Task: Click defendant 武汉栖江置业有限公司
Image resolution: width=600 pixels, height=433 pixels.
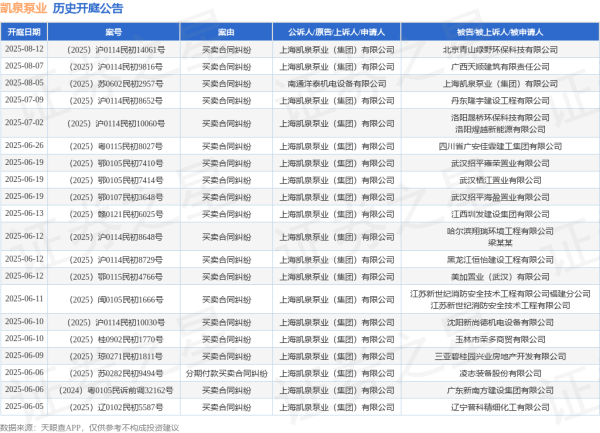Action: coord(500,180)
